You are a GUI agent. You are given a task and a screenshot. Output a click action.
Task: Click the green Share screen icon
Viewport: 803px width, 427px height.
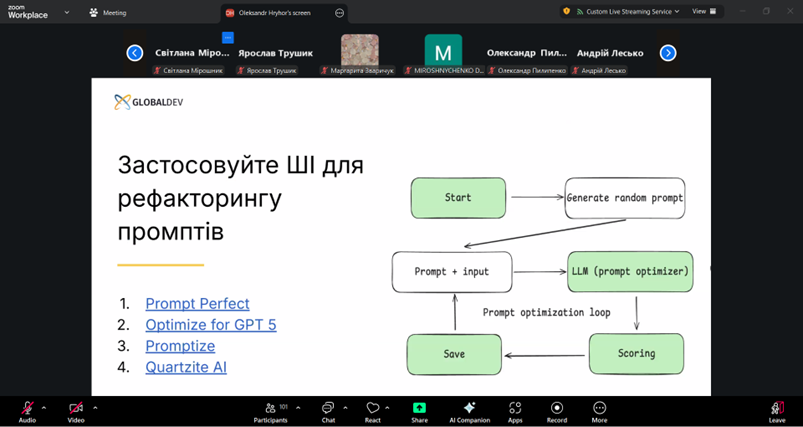point(419,408)
